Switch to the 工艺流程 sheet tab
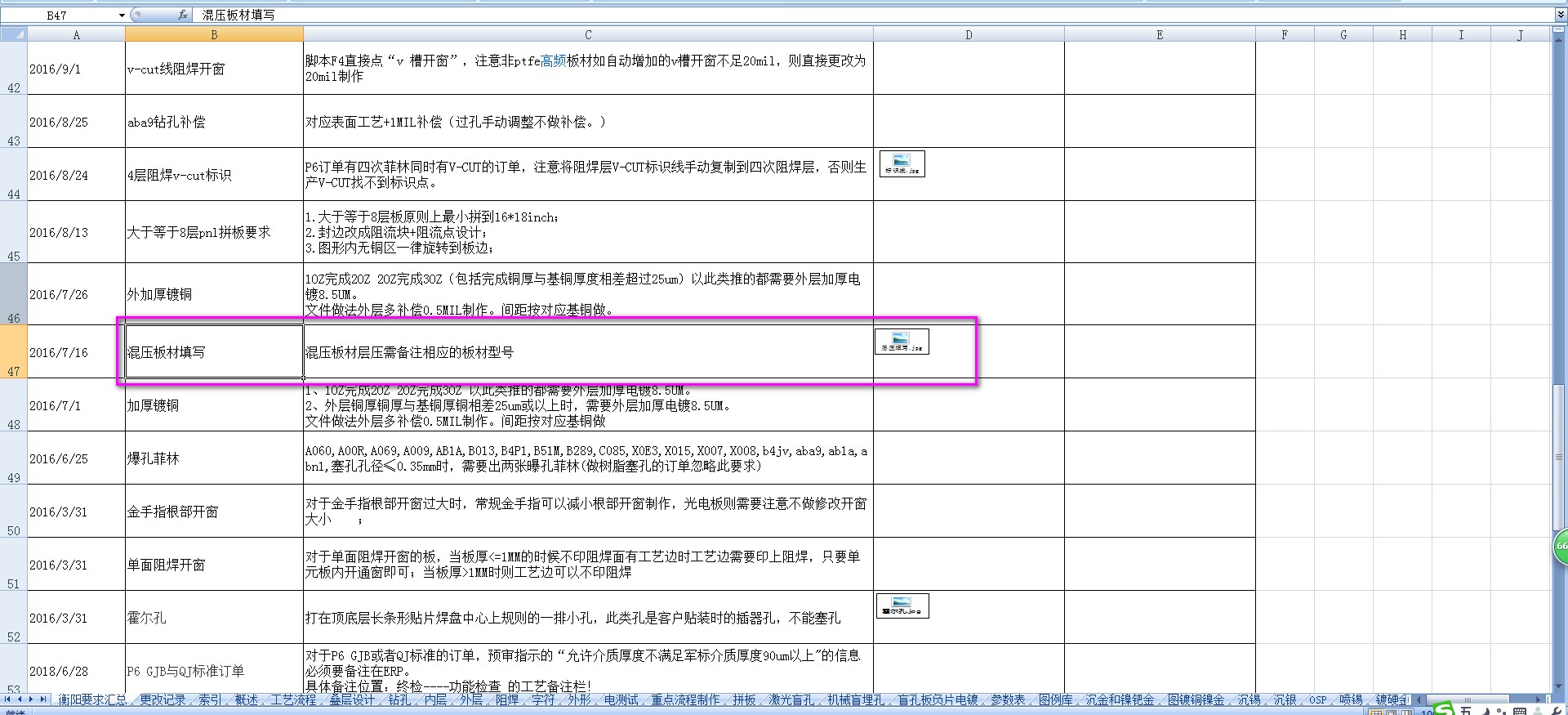The height and width of the screenshot is (715, 1568). [293, 699]
